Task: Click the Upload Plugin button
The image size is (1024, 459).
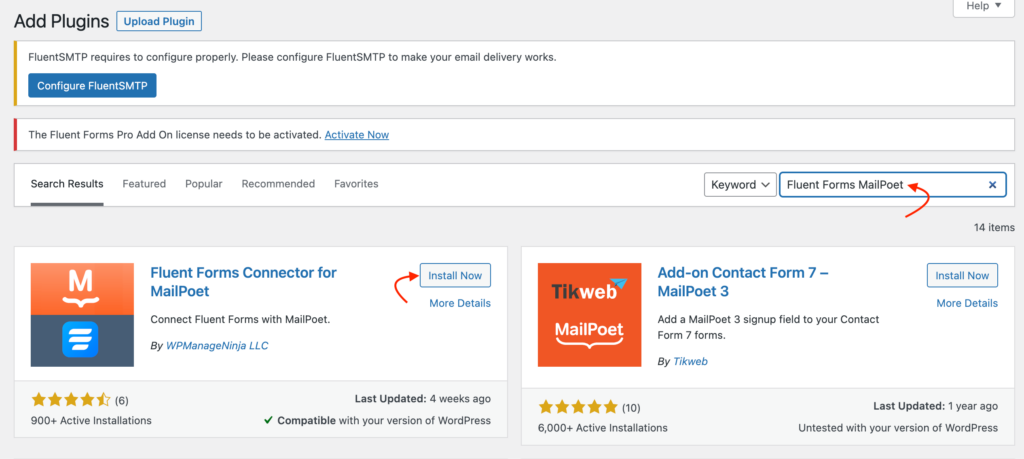Action: (159, 21)
